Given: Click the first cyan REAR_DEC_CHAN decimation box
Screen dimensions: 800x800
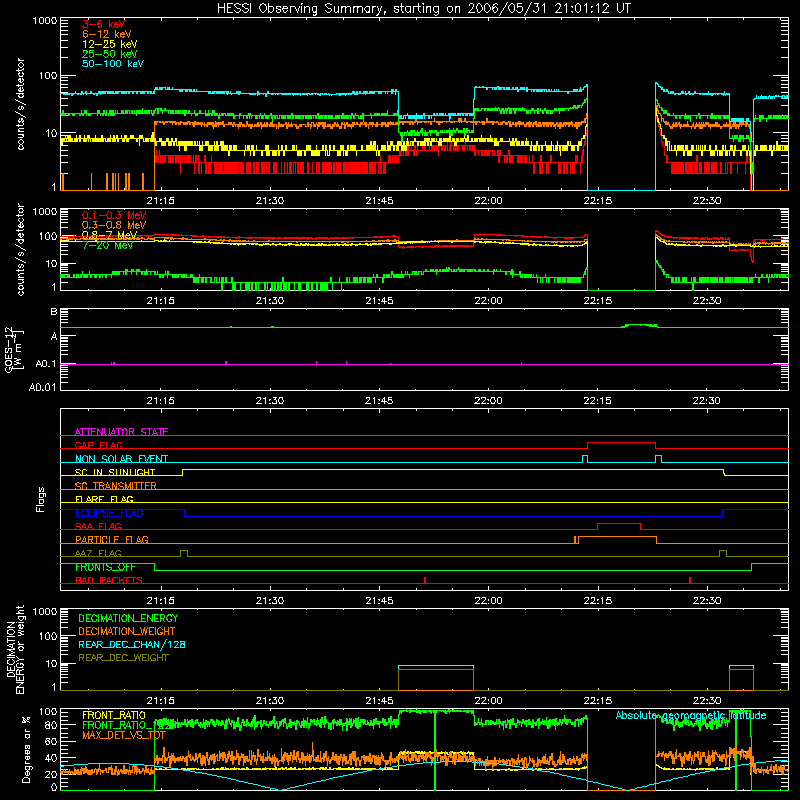Looking at the screenshot, I should 436,666.
